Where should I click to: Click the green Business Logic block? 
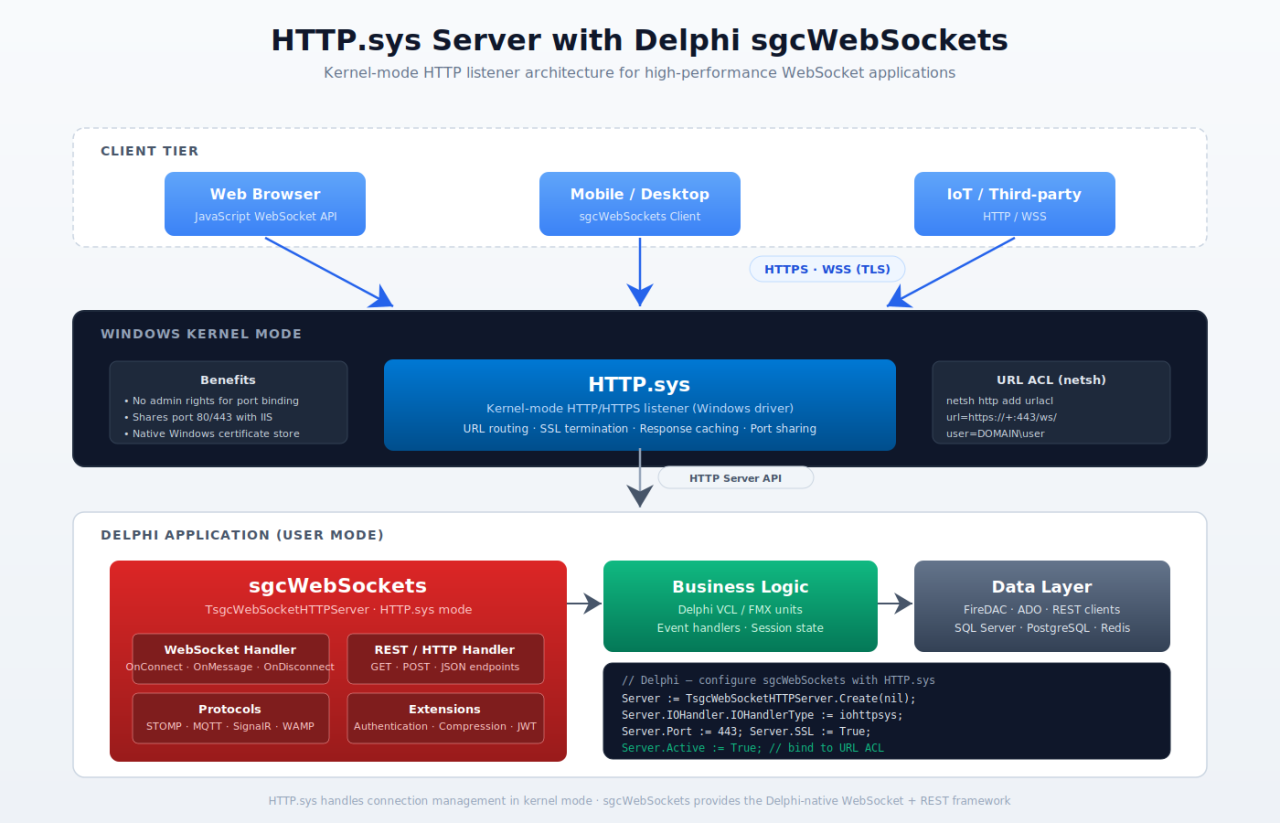[740, 606]
